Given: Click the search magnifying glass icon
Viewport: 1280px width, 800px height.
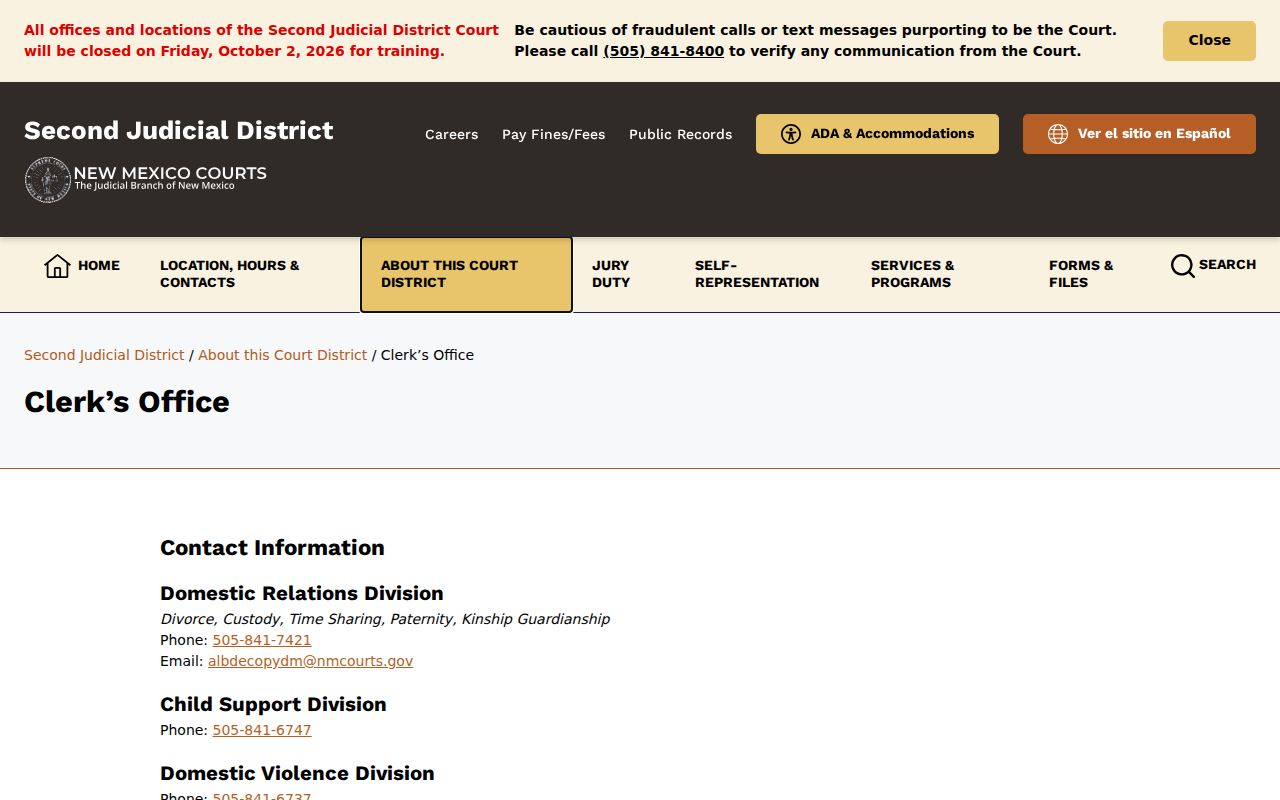Looking at the screenshot, I should (x=1182, y=265).
